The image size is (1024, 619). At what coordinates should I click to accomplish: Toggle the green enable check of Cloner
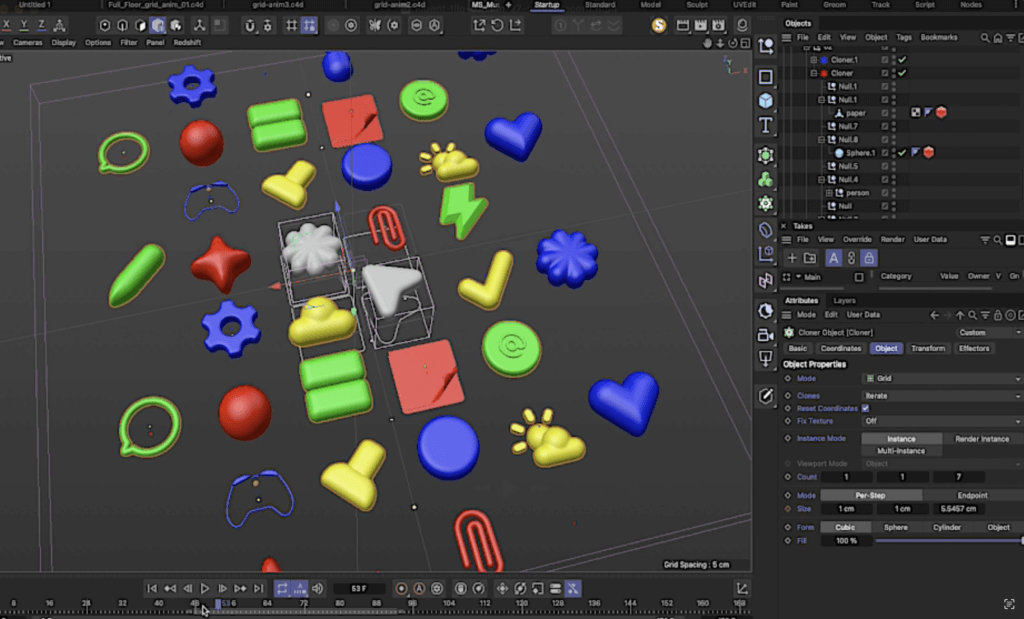[x=902, y=73]
